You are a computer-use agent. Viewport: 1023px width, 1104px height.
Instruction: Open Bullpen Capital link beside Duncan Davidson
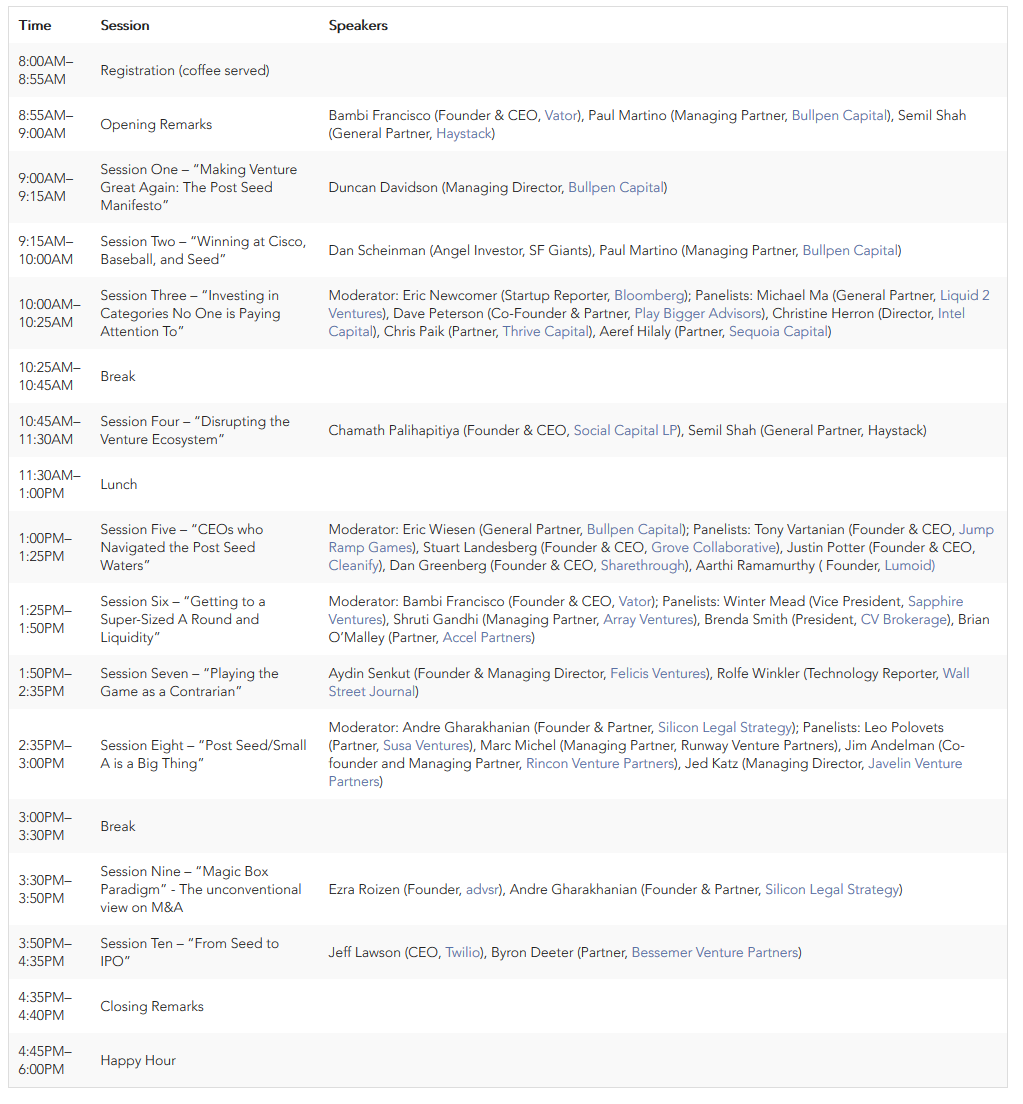616,188
